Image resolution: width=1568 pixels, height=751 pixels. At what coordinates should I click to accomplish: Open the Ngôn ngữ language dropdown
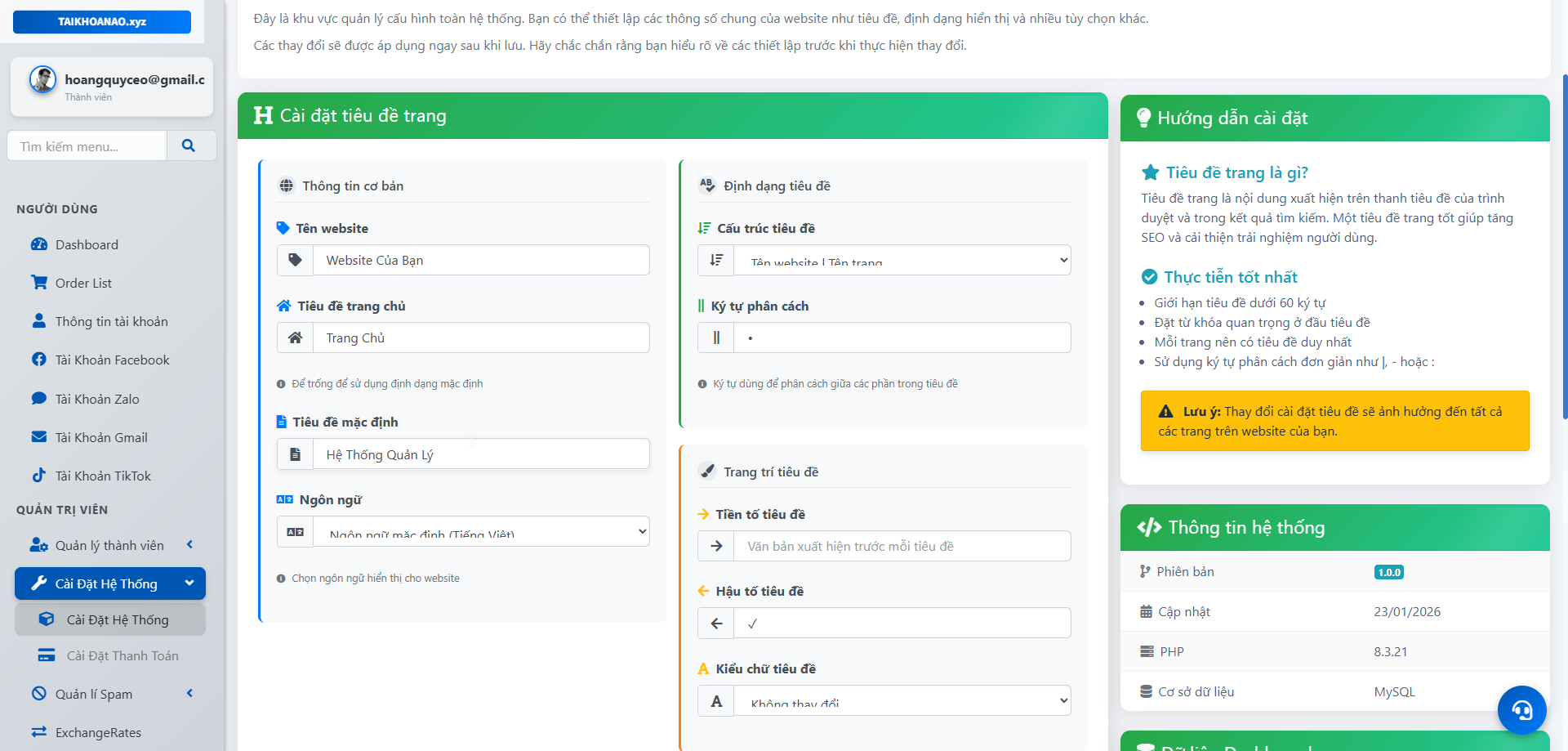click(x=481, y=532)
